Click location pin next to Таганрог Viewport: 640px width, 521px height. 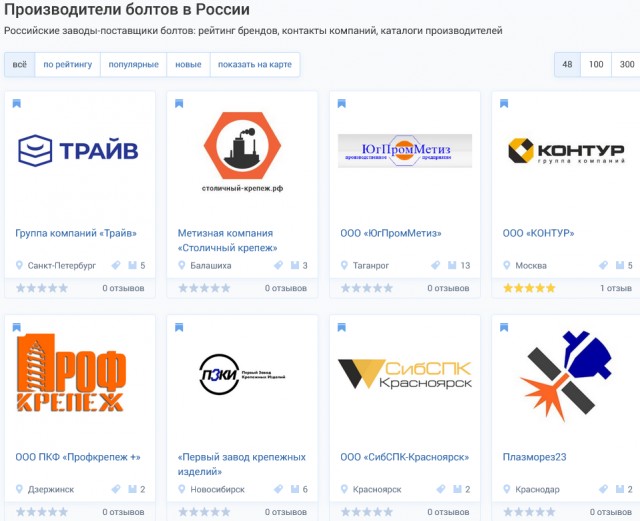click(344, 265)
